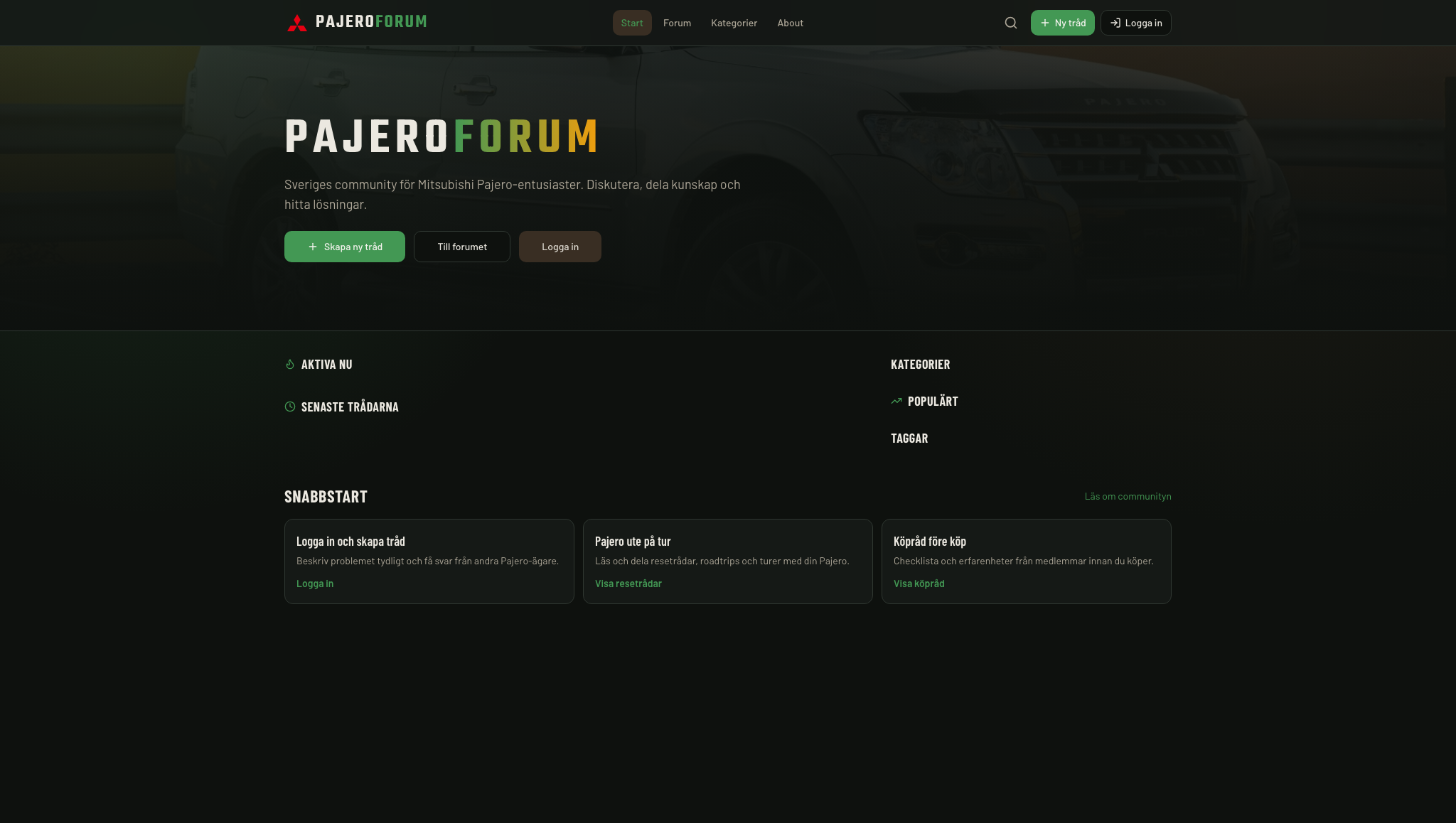This screenshot has height=823, width=1456.
Task: Click the large PAJEROFORUM hero title
Action: pyautogui.click(x=441, y=136)
